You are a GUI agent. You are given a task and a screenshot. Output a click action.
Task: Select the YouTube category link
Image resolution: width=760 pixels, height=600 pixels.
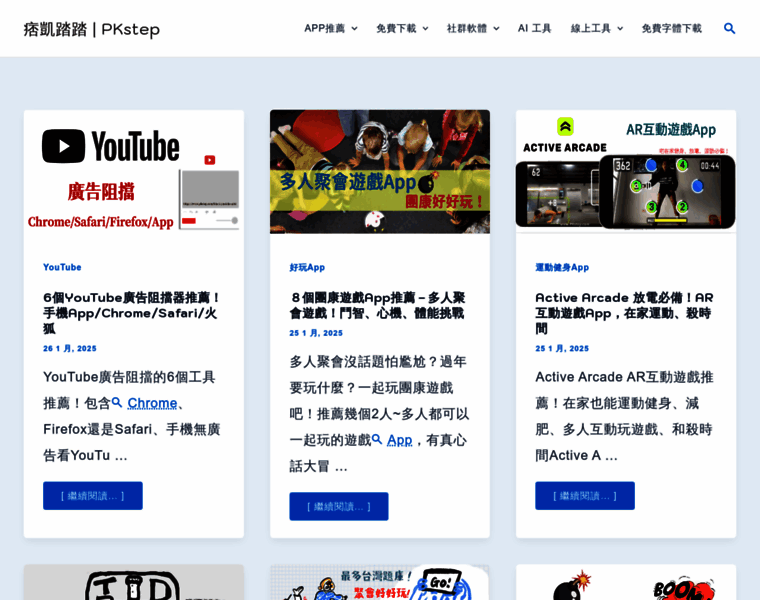[62, 267]
